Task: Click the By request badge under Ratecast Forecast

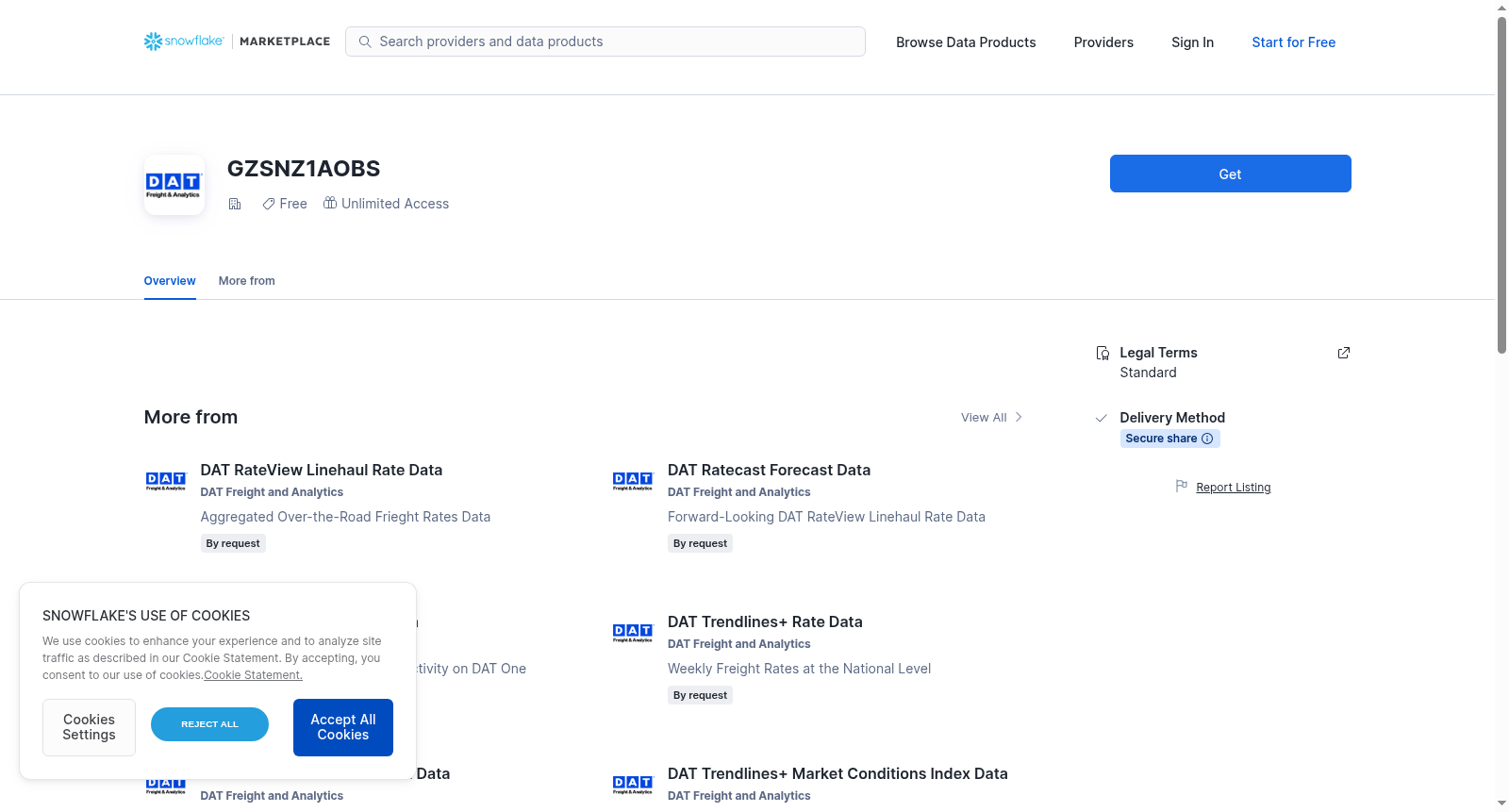Action: click(700, 543)
